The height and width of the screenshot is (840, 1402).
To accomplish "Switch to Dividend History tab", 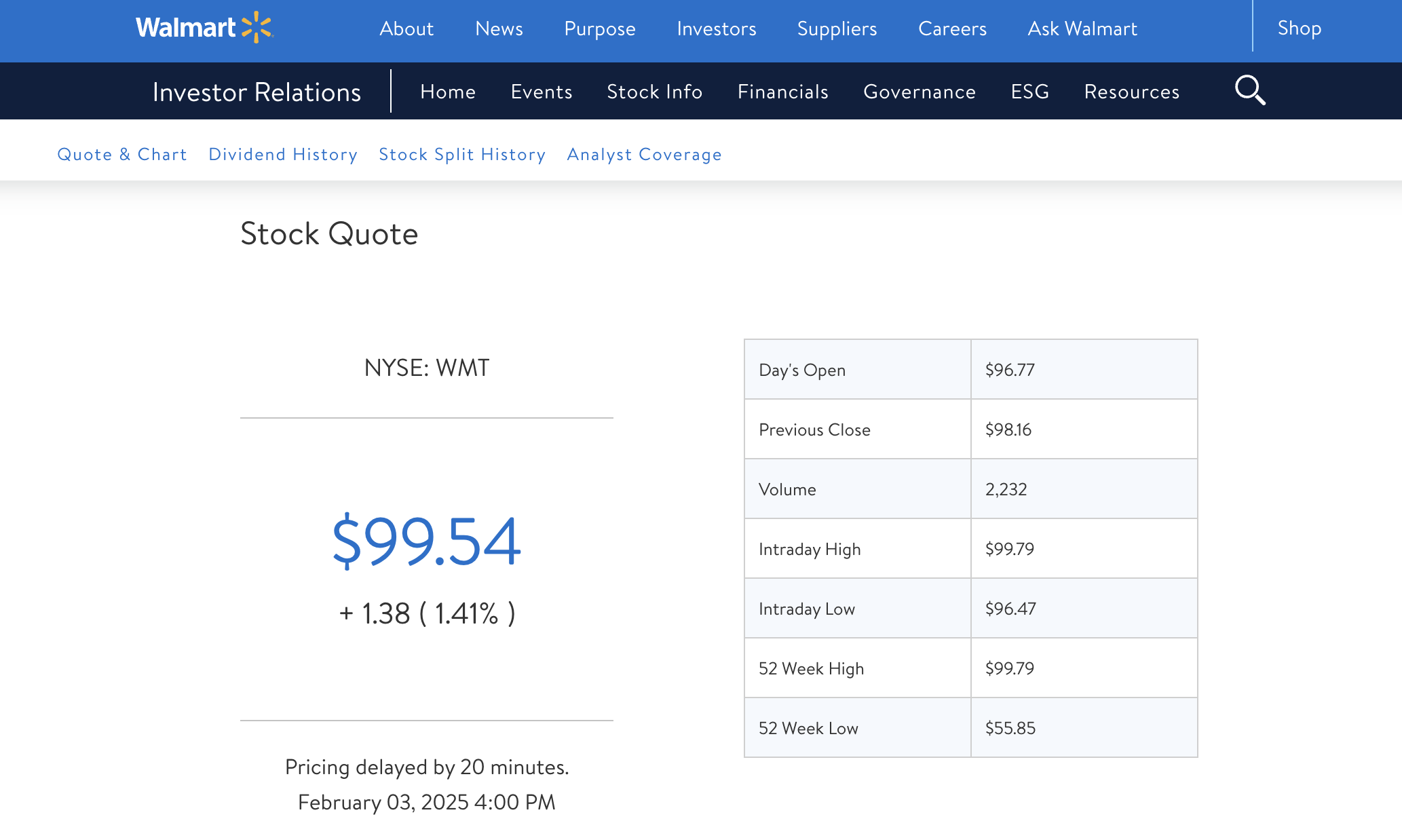I will click(283, 155).
